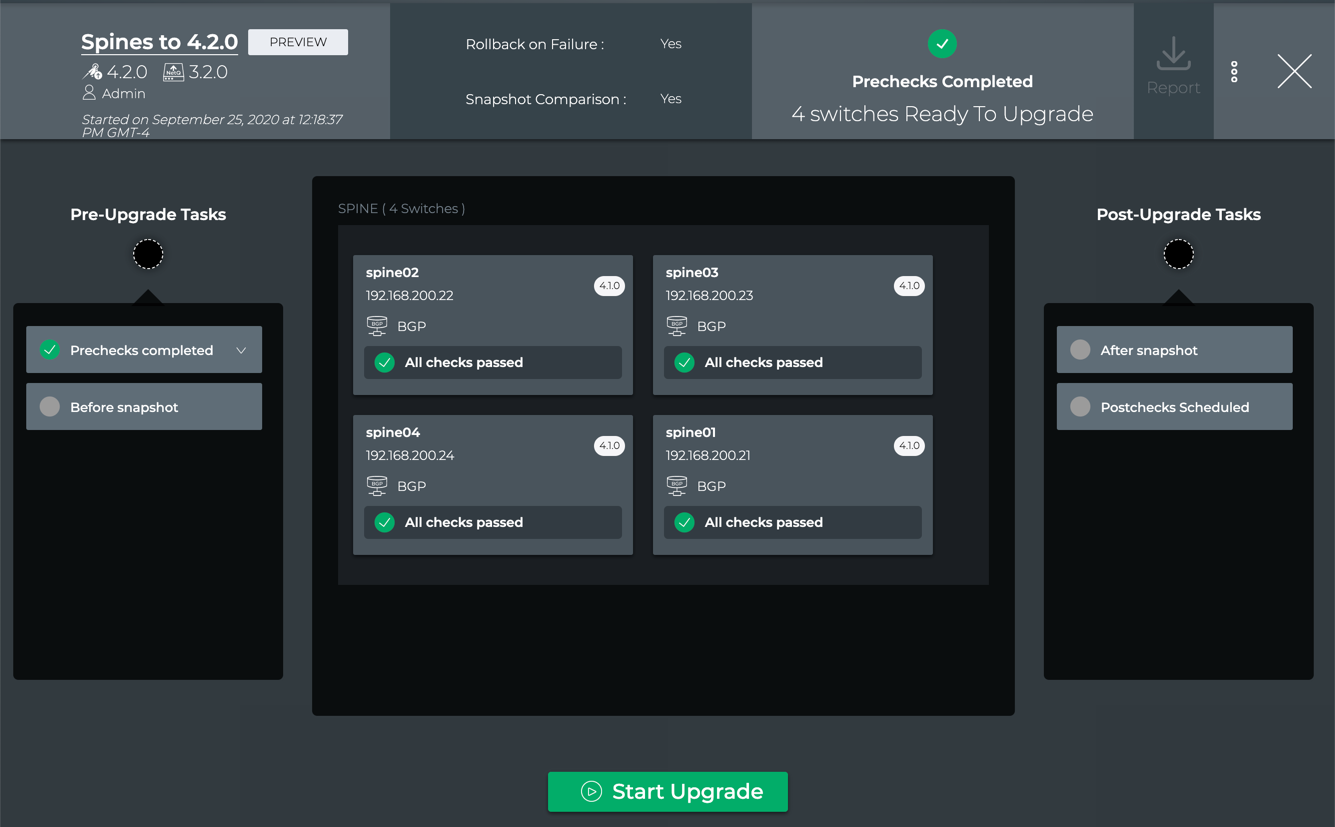Click the Report download icon

coord(1173,55)
